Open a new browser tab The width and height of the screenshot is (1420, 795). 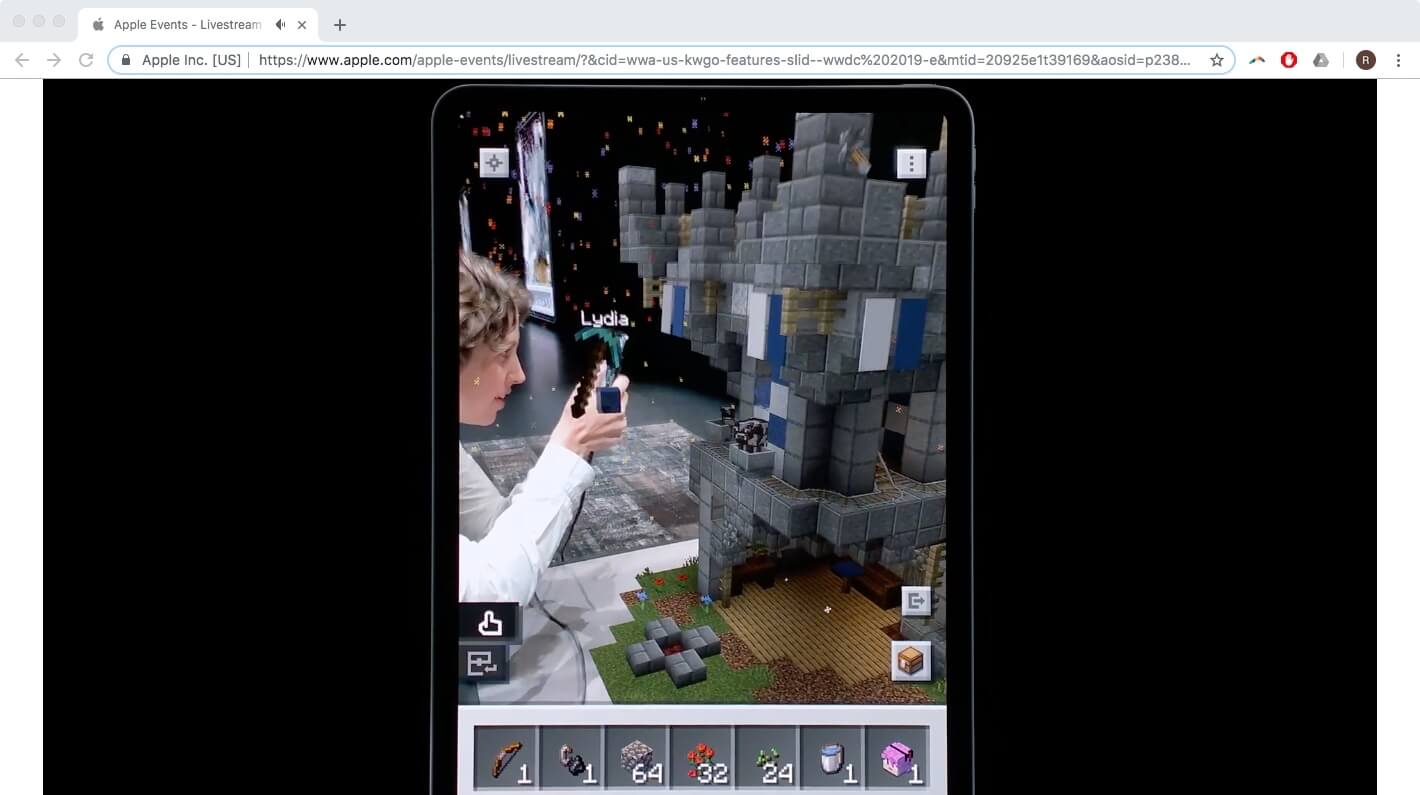click(340, 25)
